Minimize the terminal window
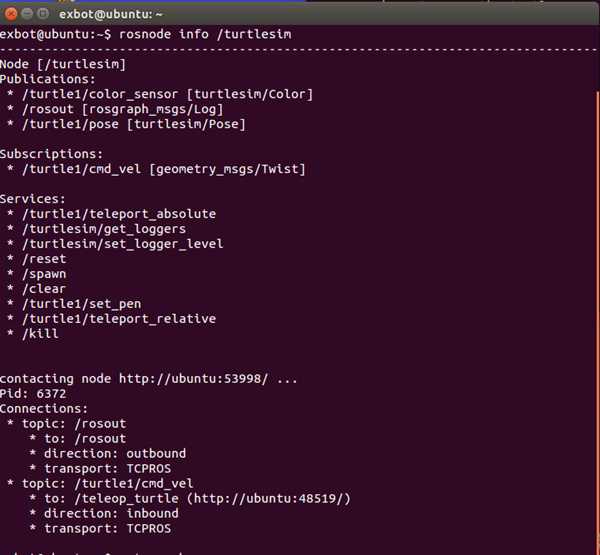Screen dimensions: 600x555 30,15
